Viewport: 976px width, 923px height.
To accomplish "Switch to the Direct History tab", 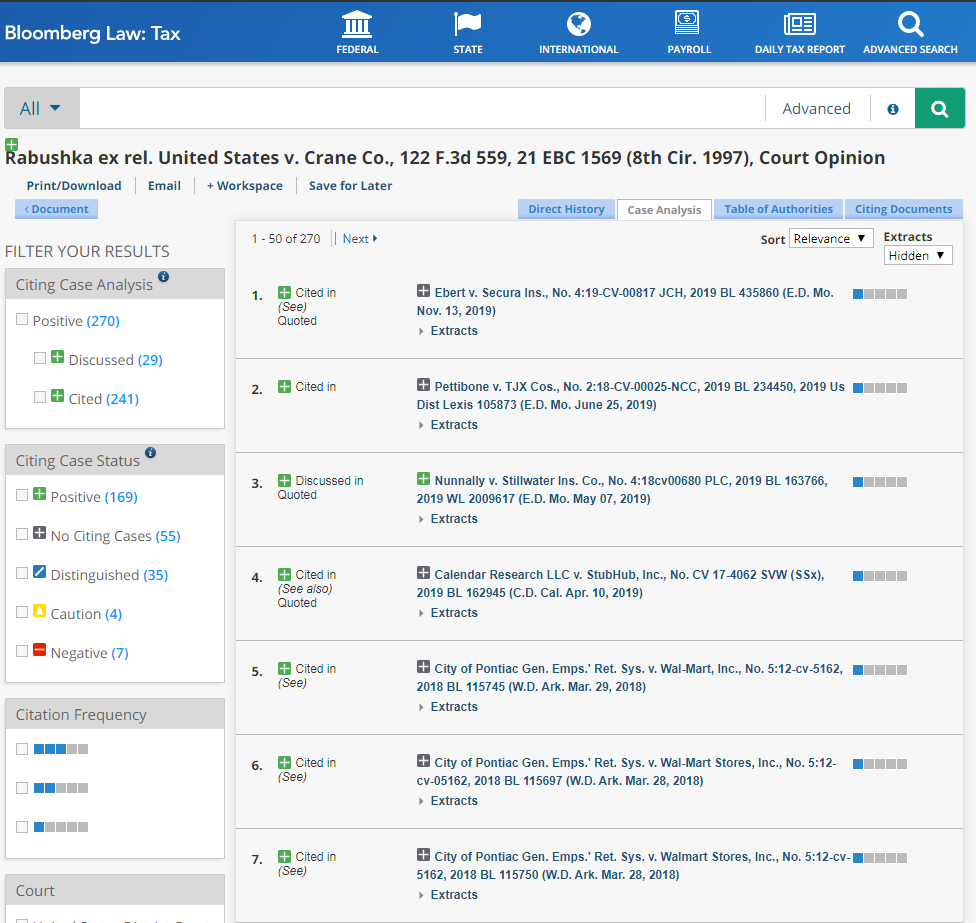I will click(x=566, y=209).
